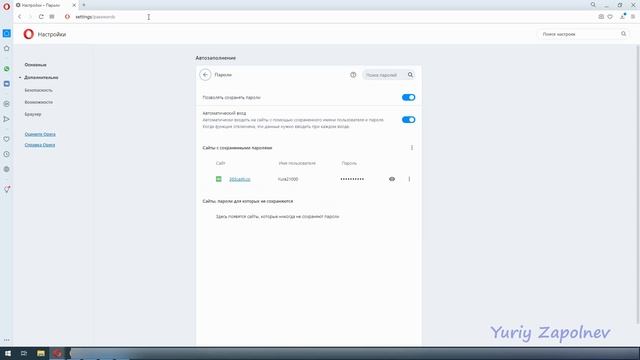Viewport: 640px width, 360px height.
Task: Open the blue messenger icon in sidebar
Action: [7, 84]
